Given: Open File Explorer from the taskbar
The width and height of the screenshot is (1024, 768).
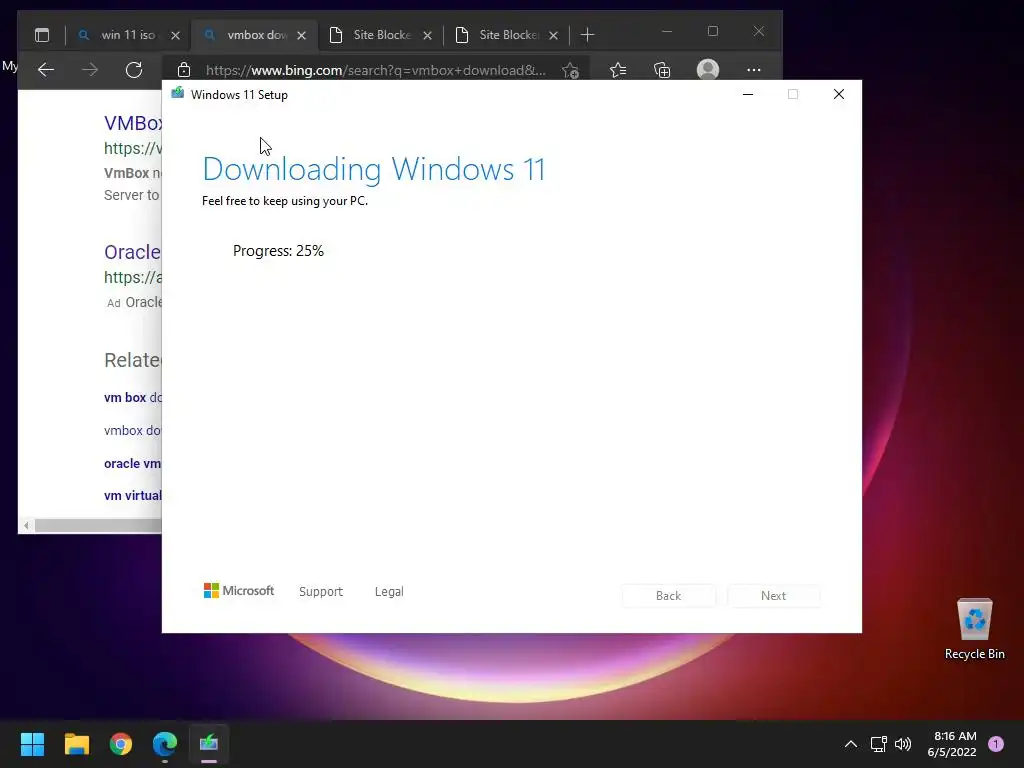Looking at the screenshot, I should tap(76, 744).
